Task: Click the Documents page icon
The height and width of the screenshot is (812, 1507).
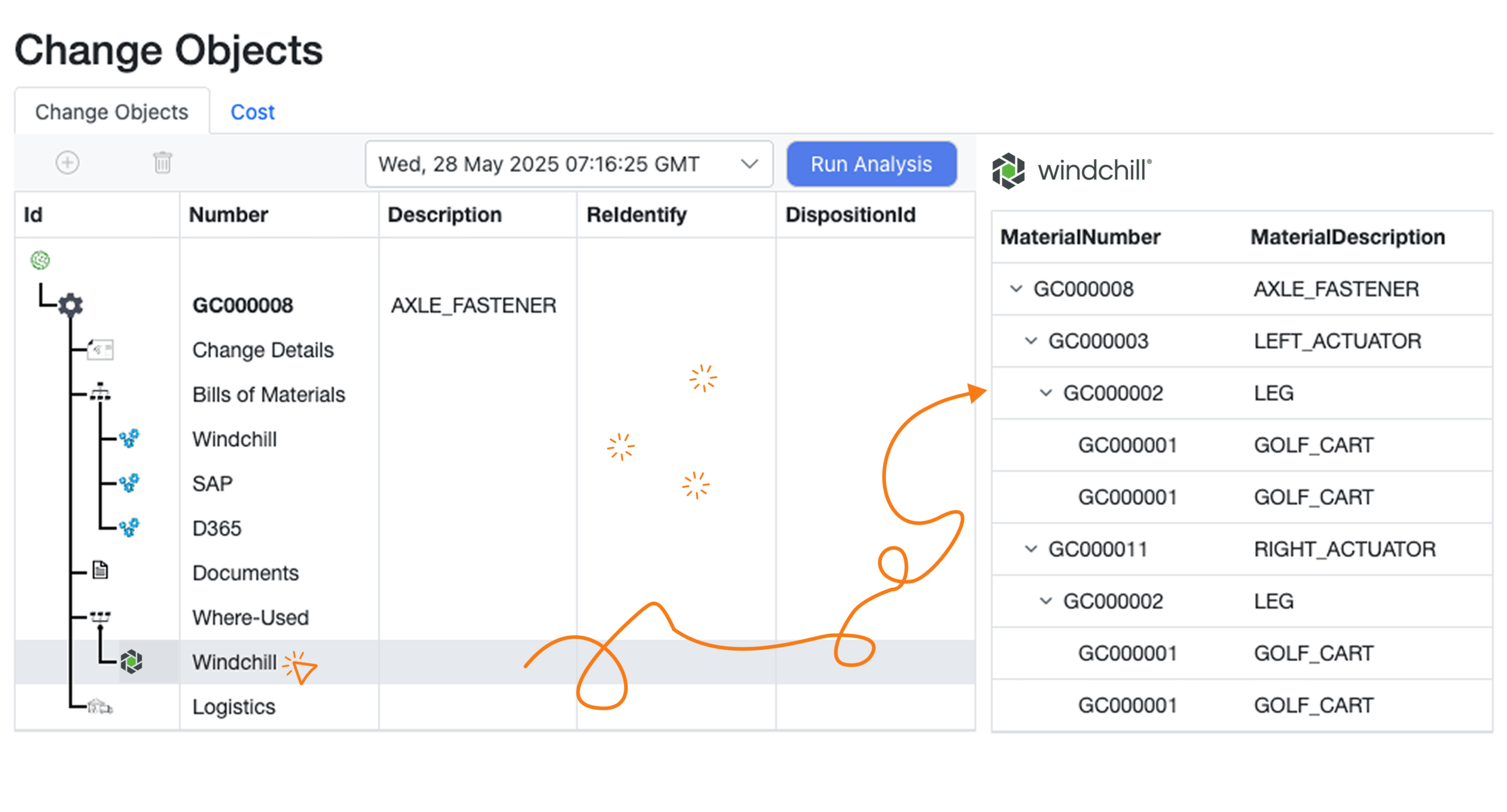Action: pos(100,571)
